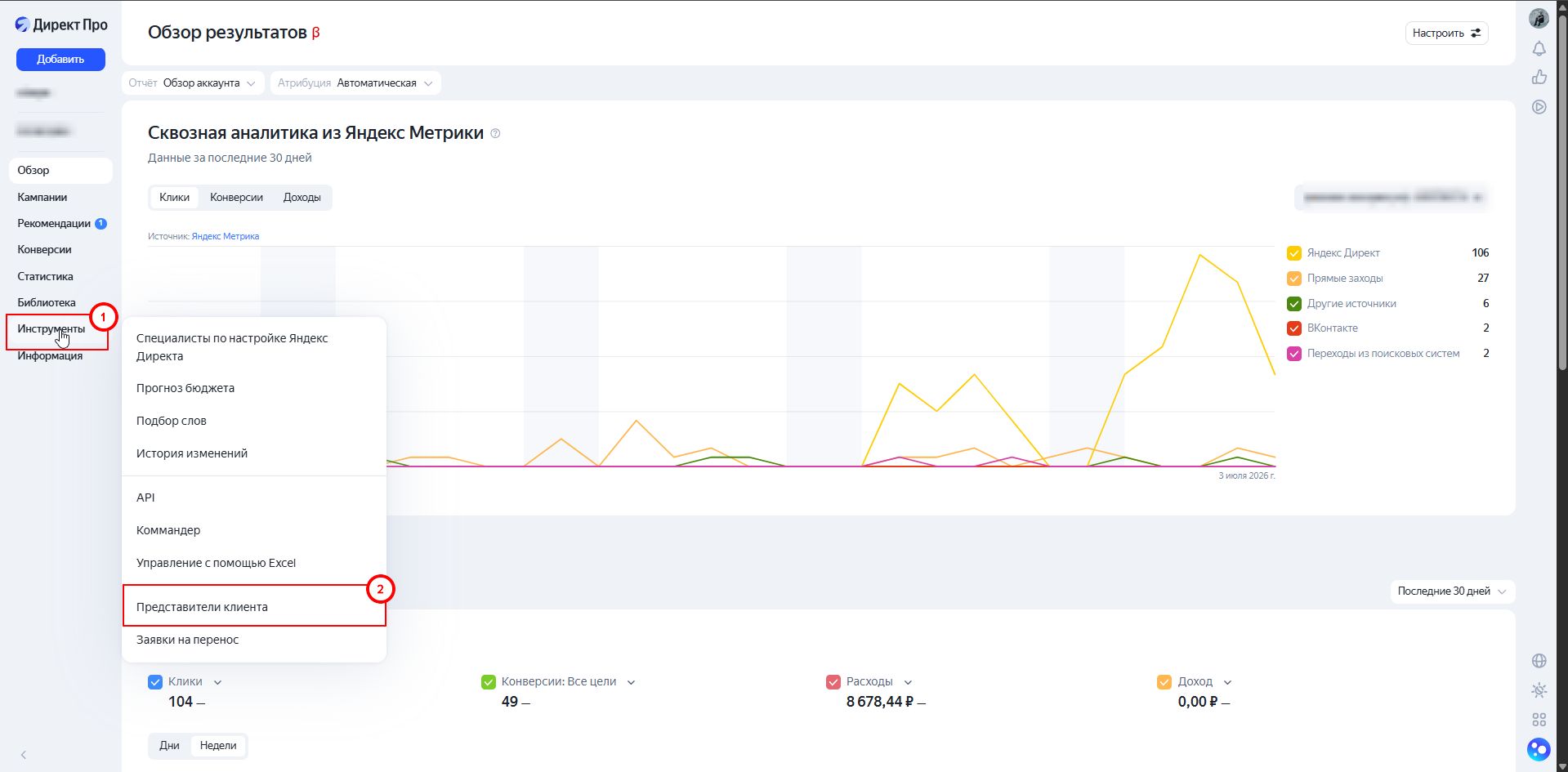1568x772 pixels.
Task: Expand the Отчёт Обзор аккаунта dropdown
Action: (193, 83)
